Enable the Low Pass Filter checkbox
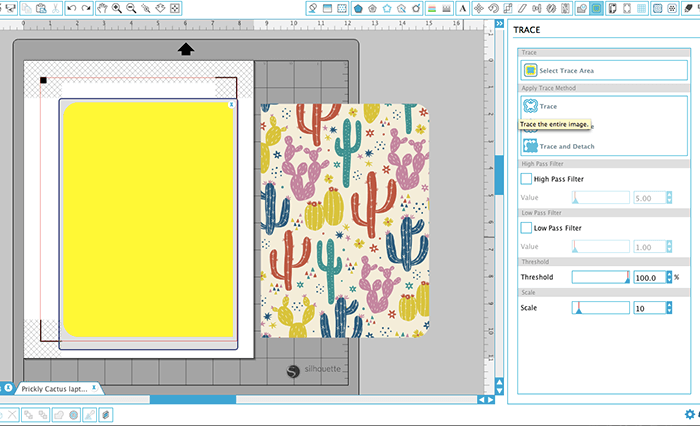 click(526, 228)
